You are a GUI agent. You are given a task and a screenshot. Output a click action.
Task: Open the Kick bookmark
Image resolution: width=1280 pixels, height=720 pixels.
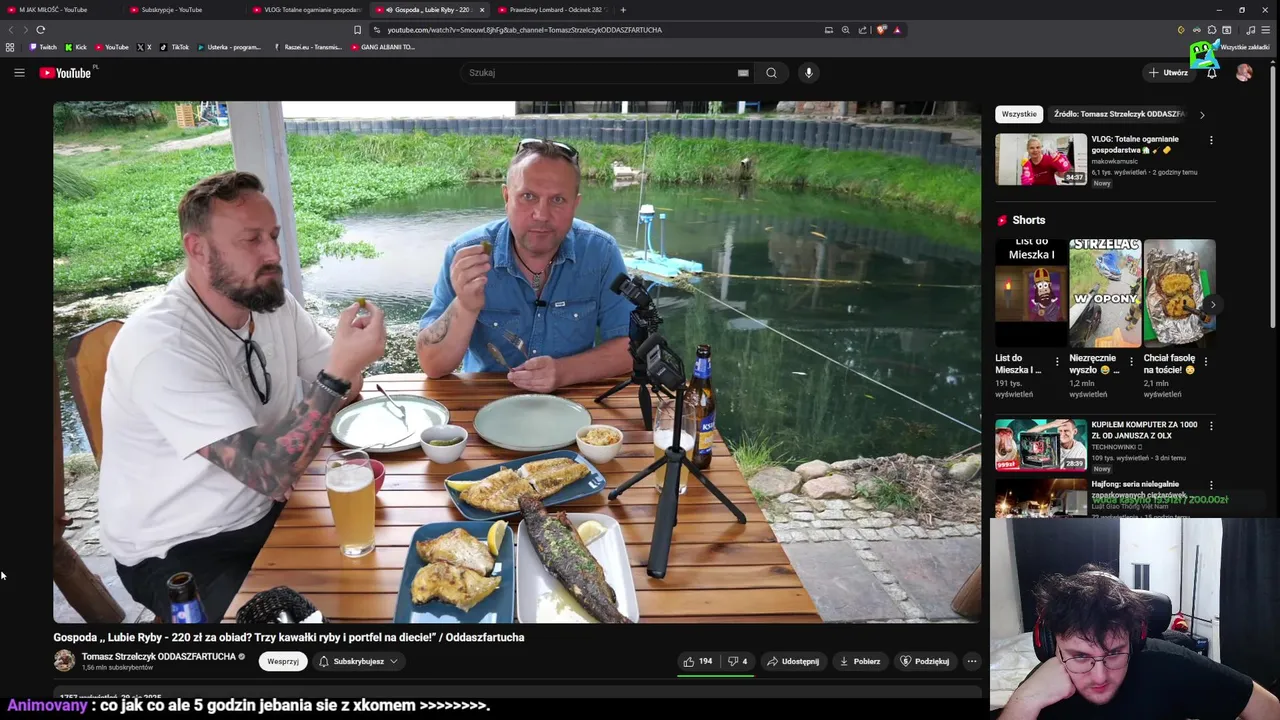[76, 47]
